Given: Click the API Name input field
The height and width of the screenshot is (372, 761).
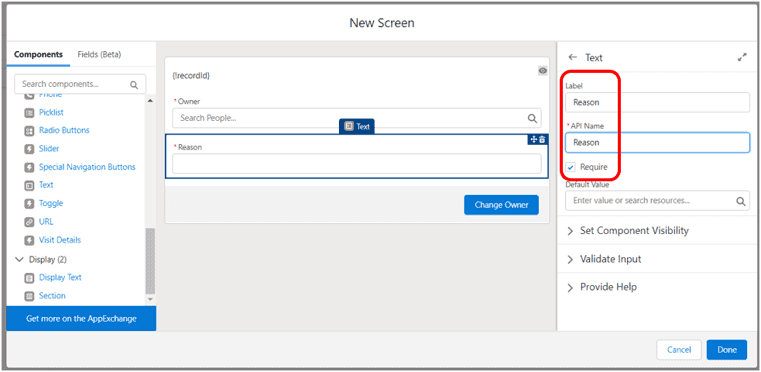Looking at the screenshot, I should (x=657, y=143).
